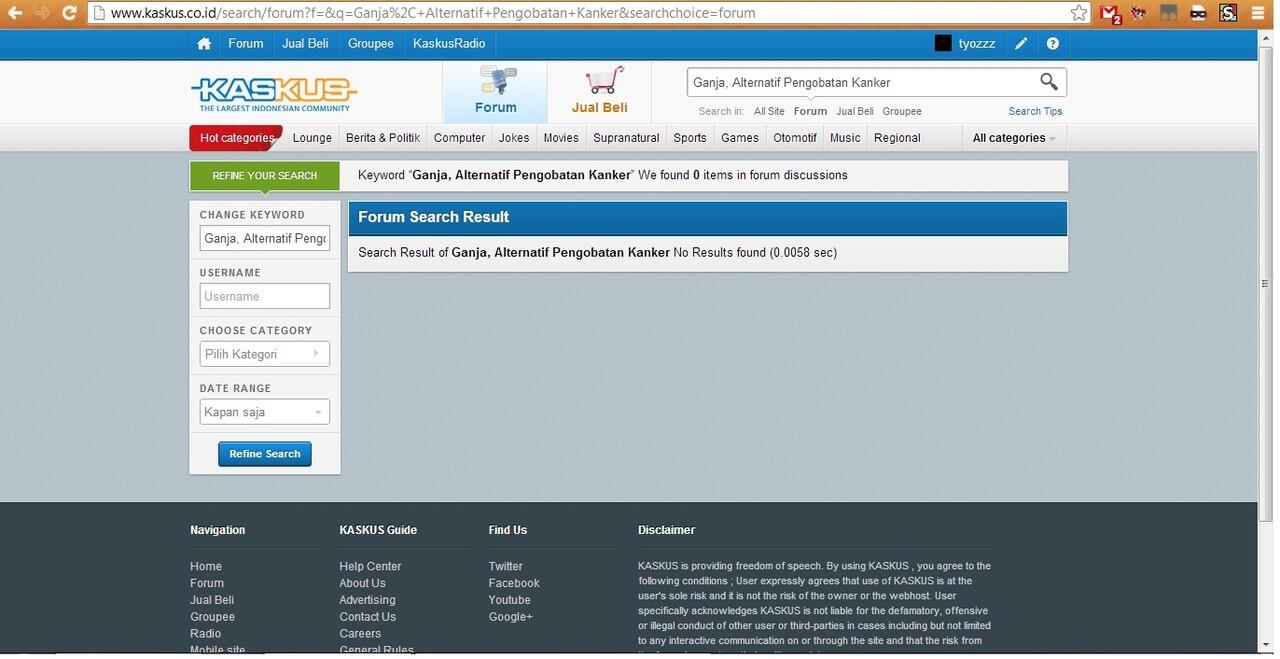Open the Music category
The image size is (1280, 659).
pyautogui.click(x=845, y=138)
